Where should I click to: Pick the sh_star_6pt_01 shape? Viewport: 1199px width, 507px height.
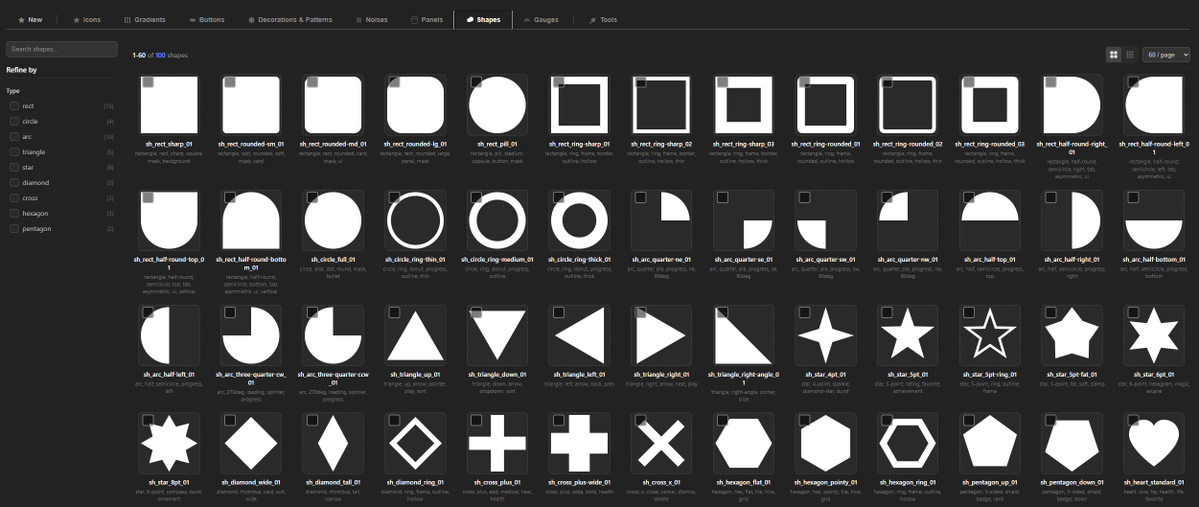pyautogui.click(x=1154, y=335)
